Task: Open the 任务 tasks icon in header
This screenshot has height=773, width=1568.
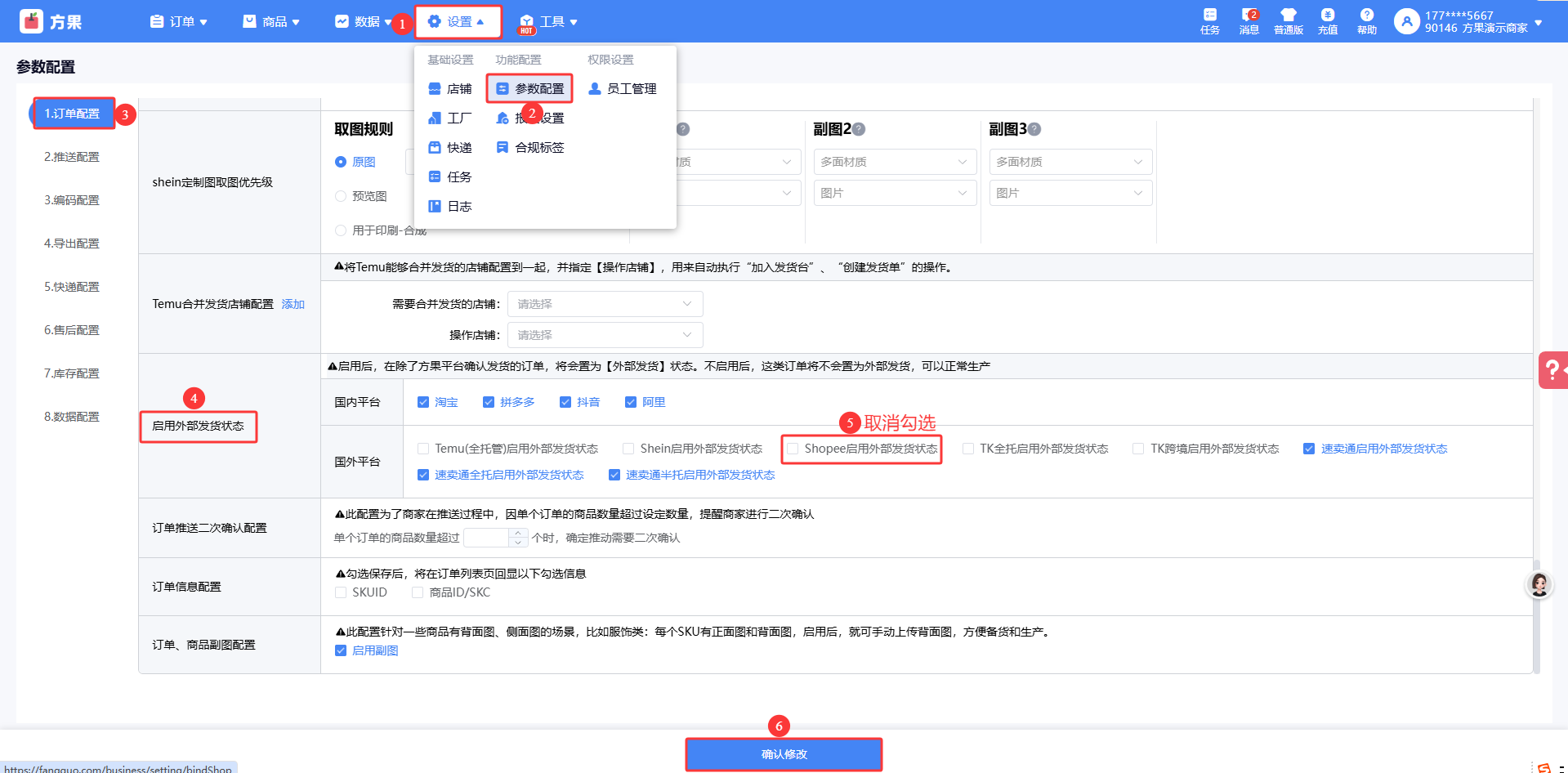Action: [x=1209, y=20]
